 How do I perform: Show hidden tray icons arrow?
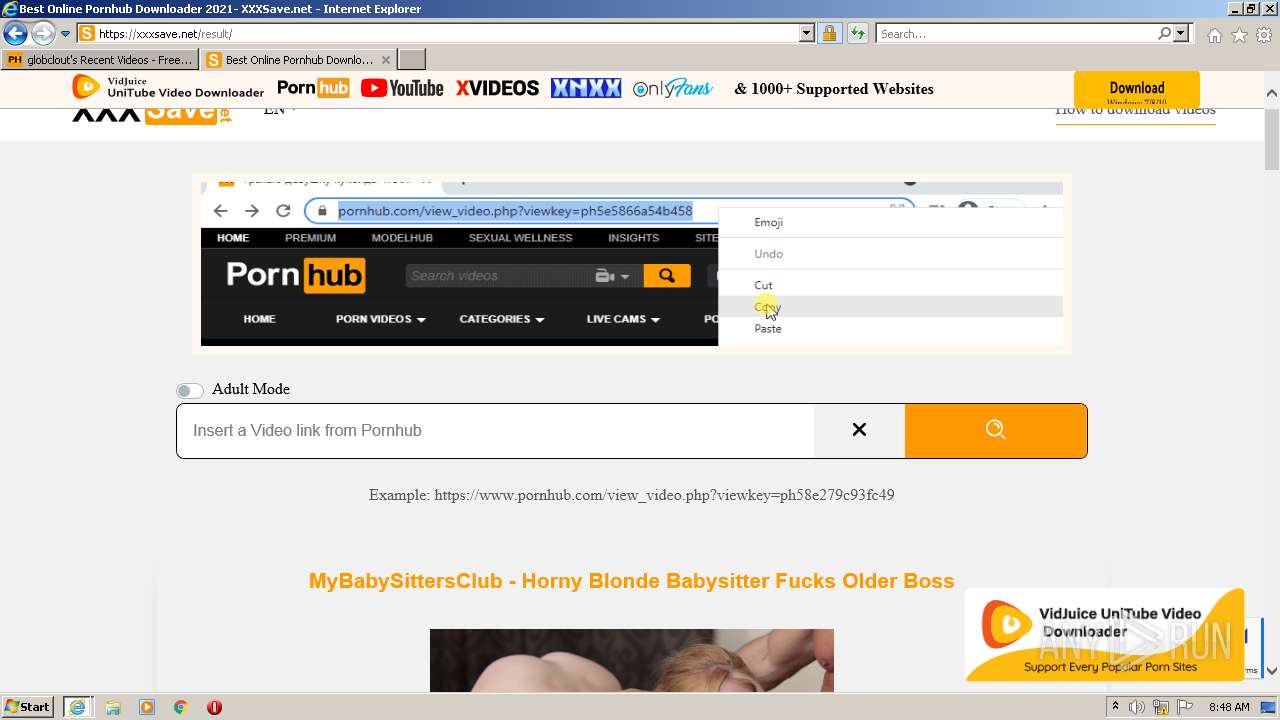point(1115,707)
